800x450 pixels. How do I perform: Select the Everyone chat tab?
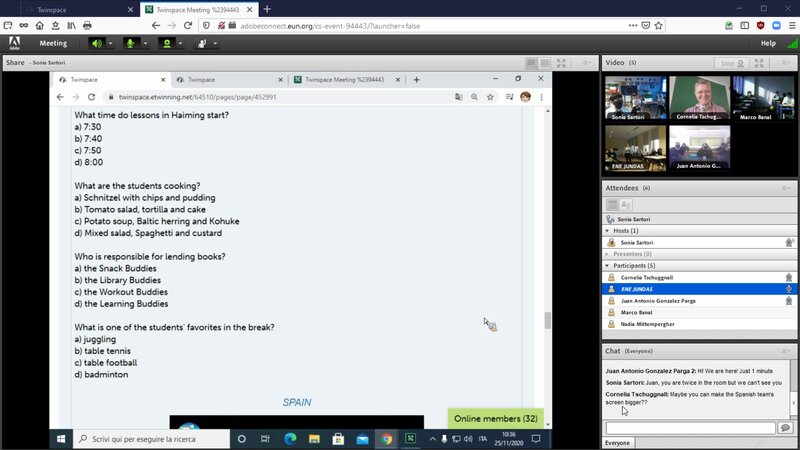coord(617,443)
